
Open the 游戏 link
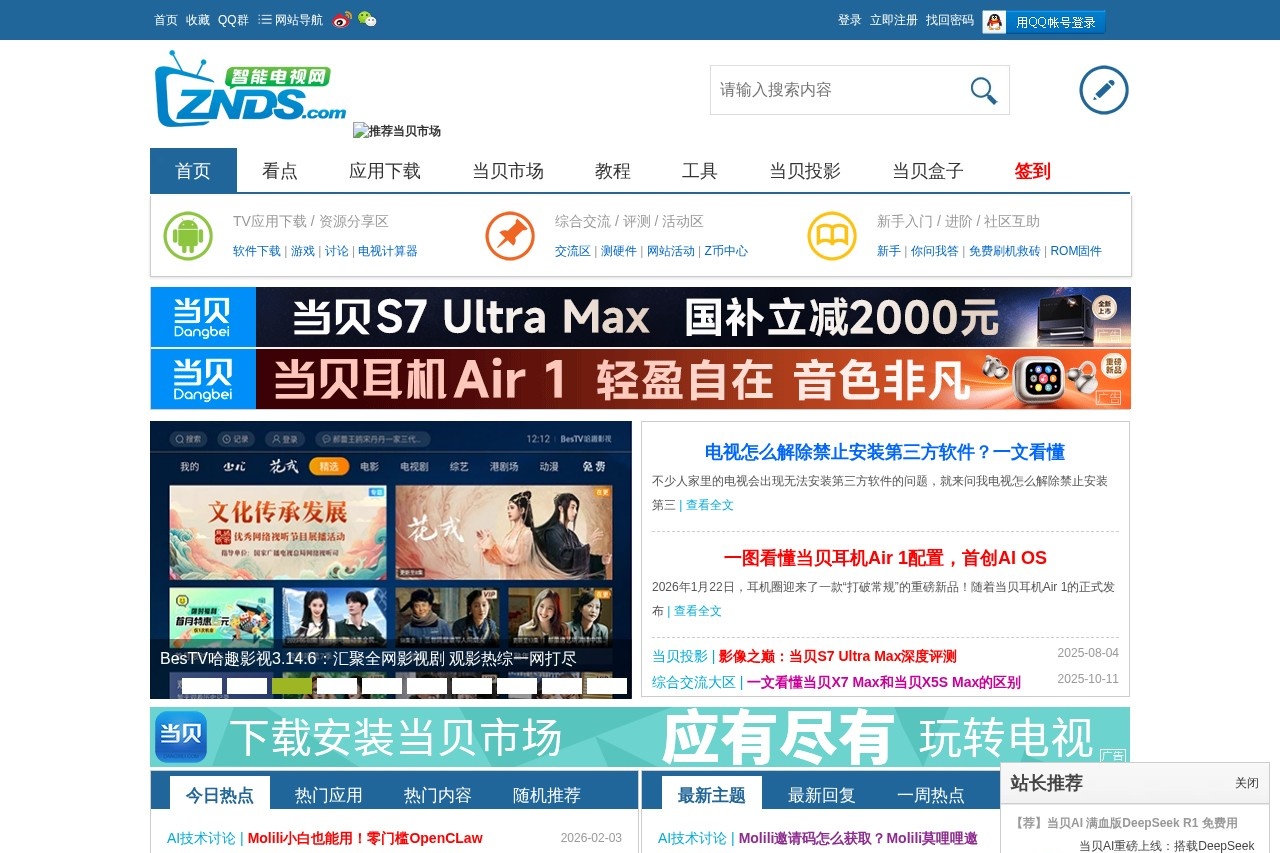coord(303,251)
